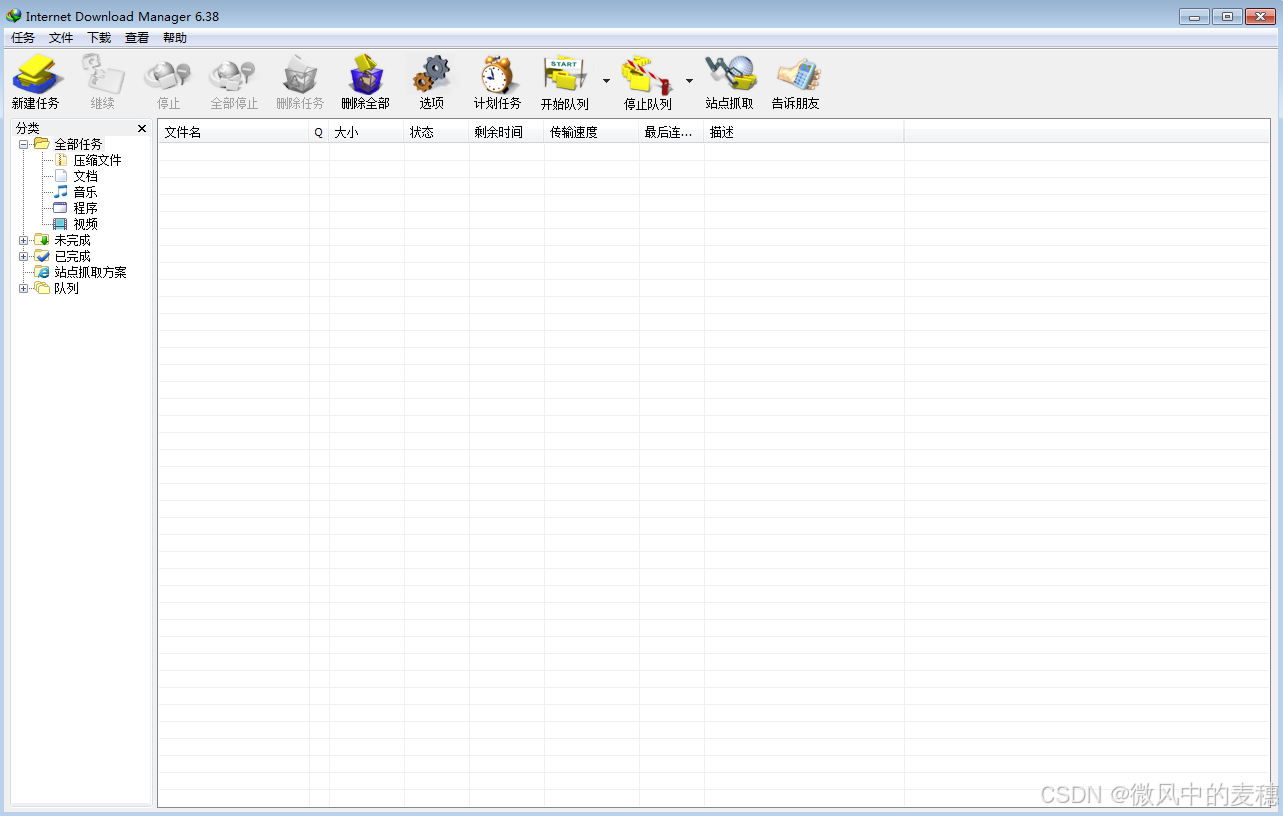This screenshot has height=816, width=1283.
Task: Click the 全部停止 stop all icon
Action: [233, 75]
